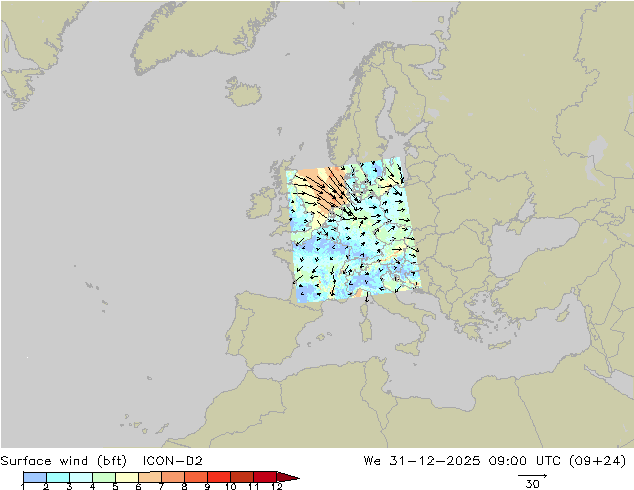The width and height of the screenshot is (634, 490).
Task: Click the dark red arrow end of the legend
Action: [x=288, y=477]
